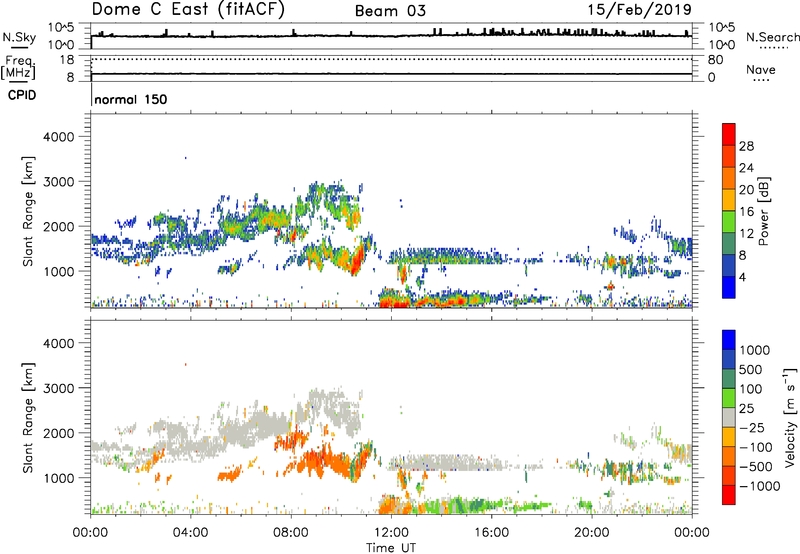Viewport: 800px width, 554px height.
Task: Click the red high-power echo near 10:30 UT
Action: [357, 258]
